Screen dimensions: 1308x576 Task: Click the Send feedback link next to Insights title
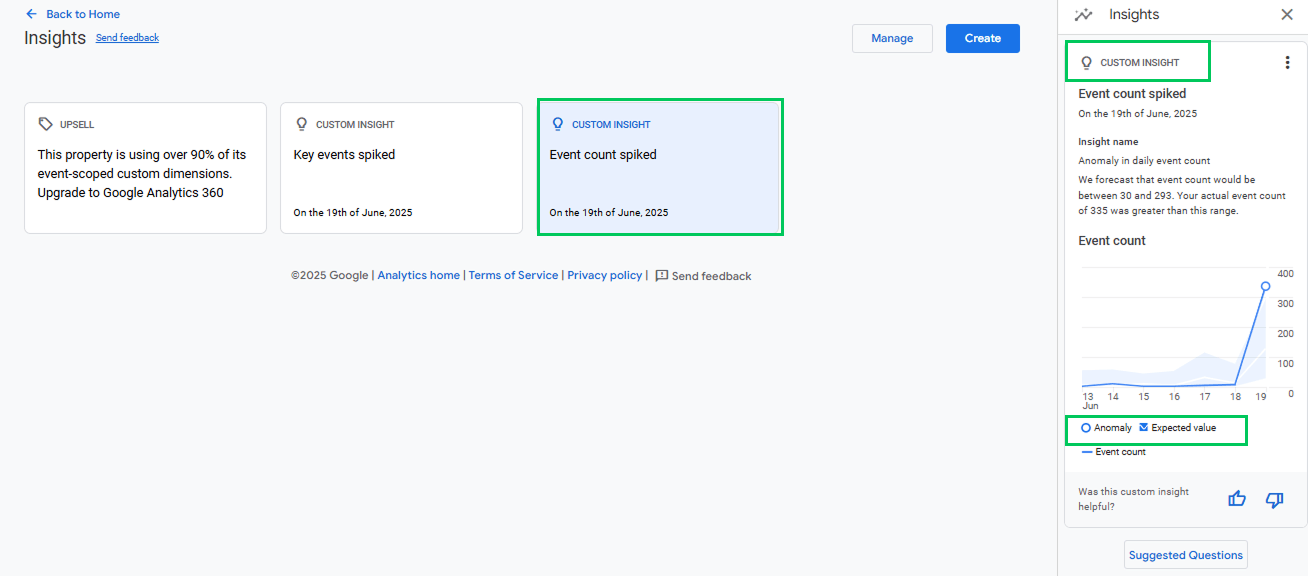pyautogui.click(x=127, y=38)
